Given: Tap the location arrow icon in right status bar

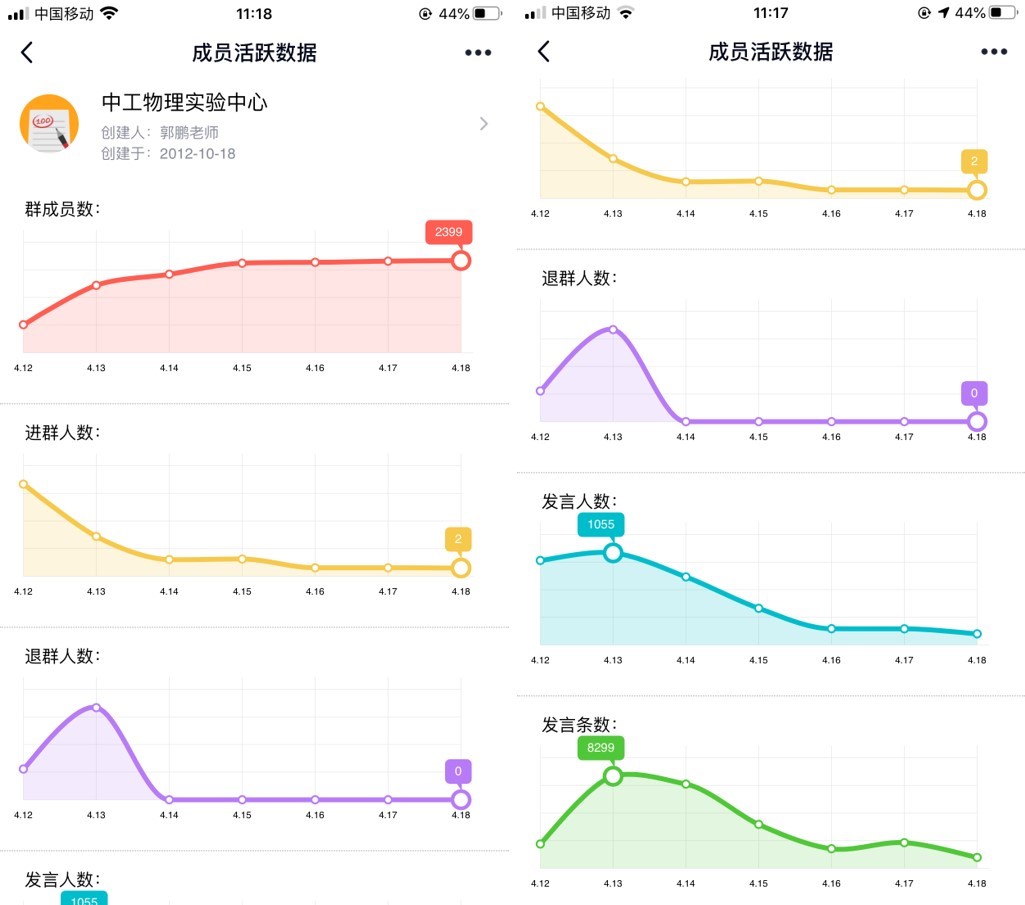Looking at the screenshot, I should (x=942, y=13).
